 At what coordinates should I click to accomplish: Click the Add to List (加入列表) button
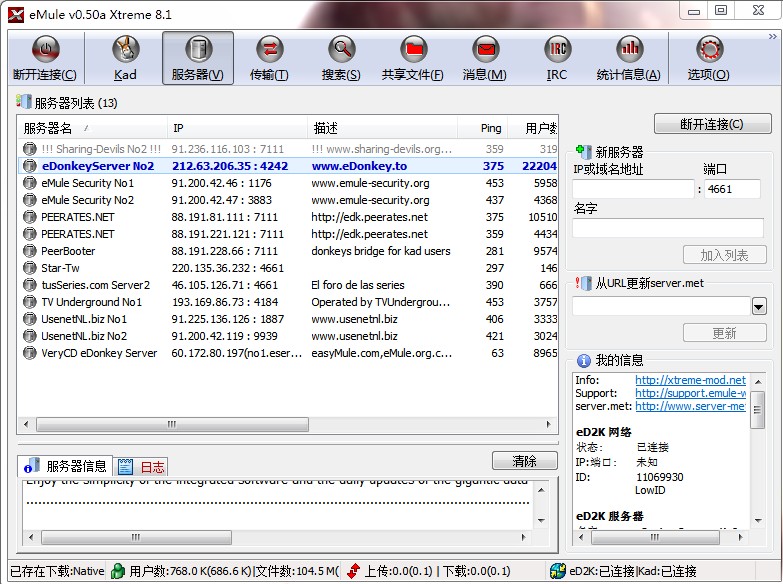(725, 255)
